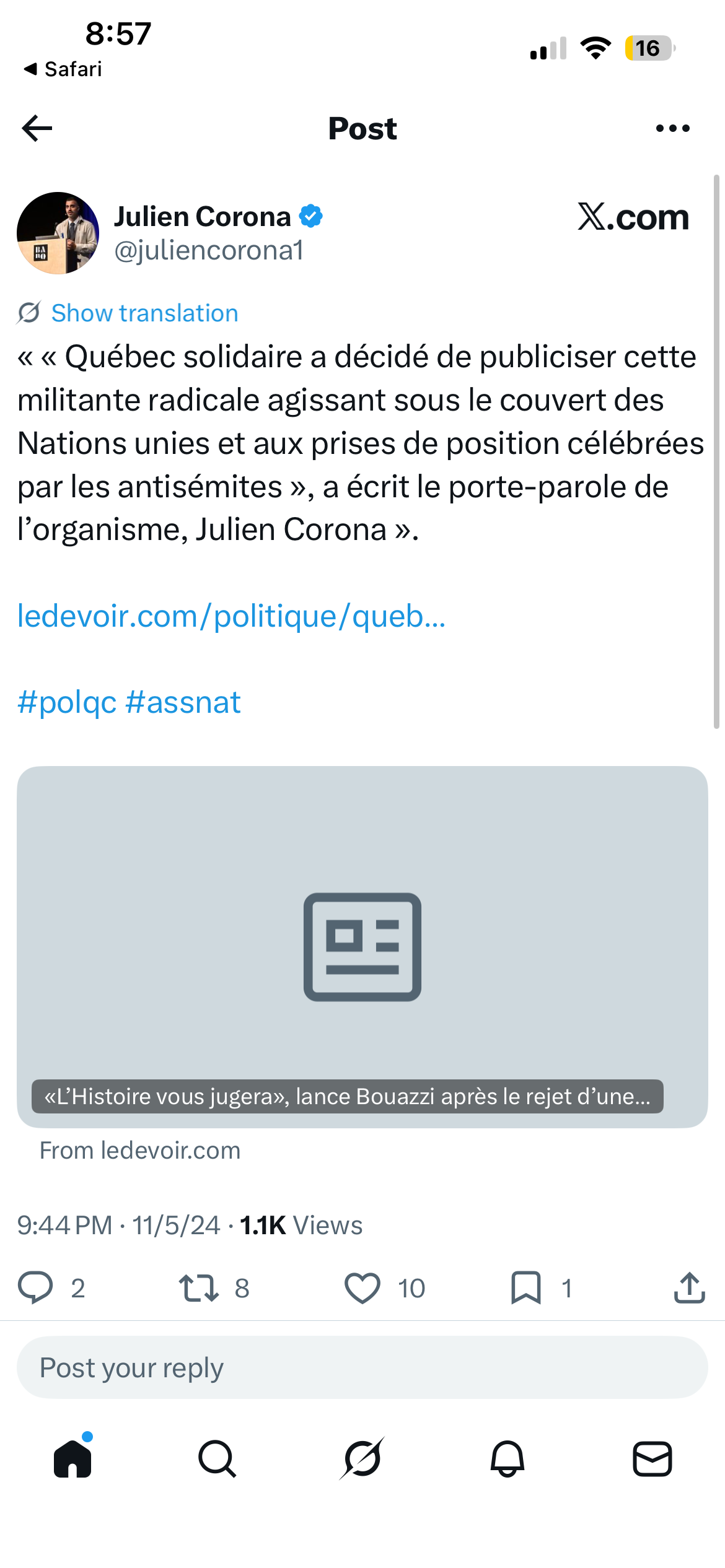This screenshot has height=1568, width=725.
Task: Go to the Home tab
Action: point(73,1458)
